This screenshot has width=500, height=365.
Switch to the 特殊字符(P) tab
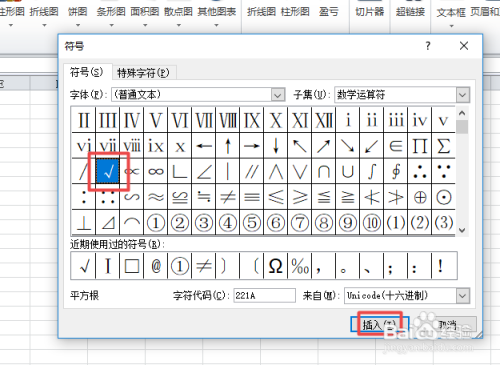tap(143, 73)
